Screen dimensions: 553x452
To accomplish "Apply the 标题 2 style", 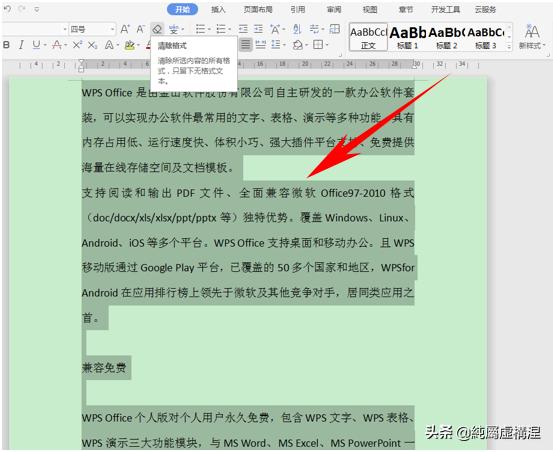I will pos(446,37).
